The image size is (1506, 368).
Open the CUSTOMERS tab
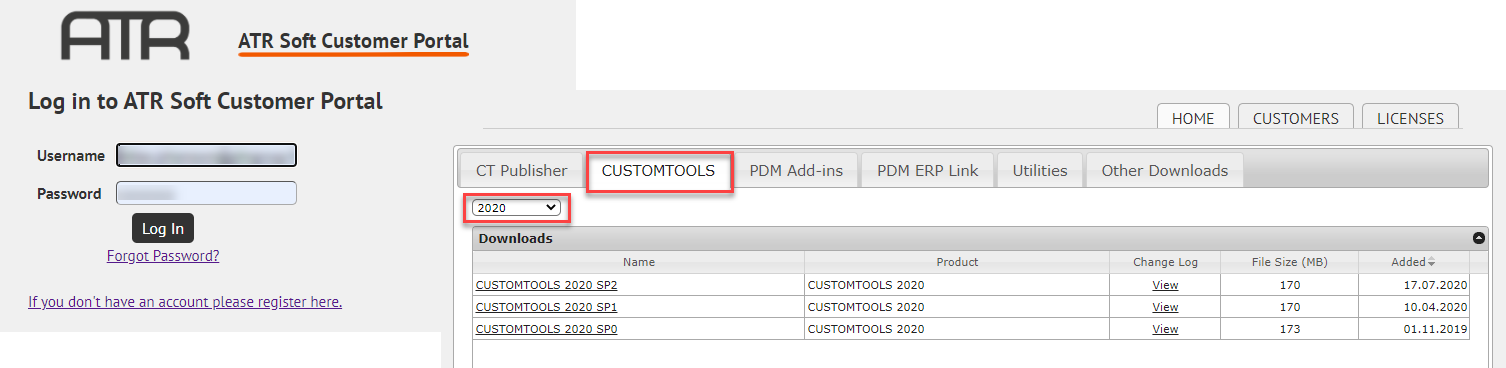[1296, 117]
